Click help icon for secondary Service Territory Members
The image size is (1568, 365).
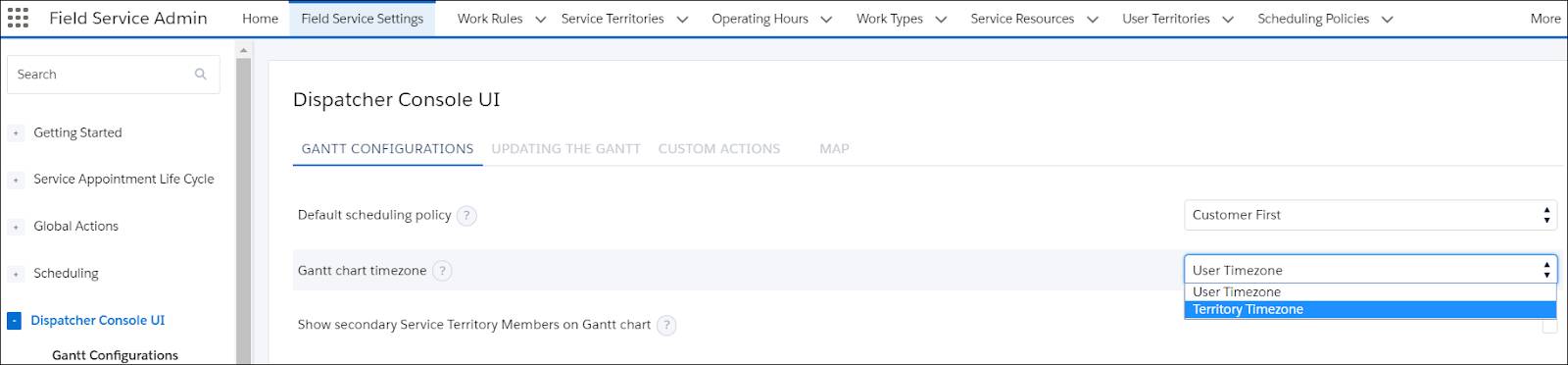[x=666, y=325]
